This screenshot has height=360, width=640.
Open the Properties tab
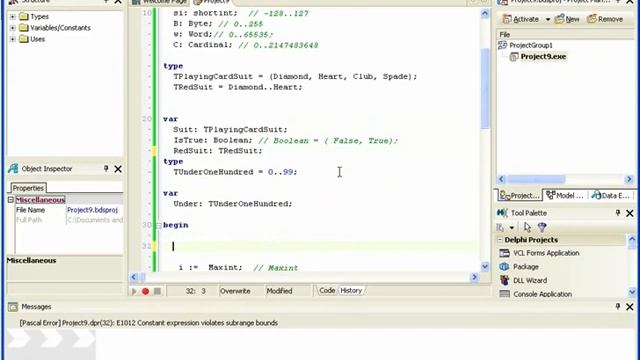click(x=28, y=188)
